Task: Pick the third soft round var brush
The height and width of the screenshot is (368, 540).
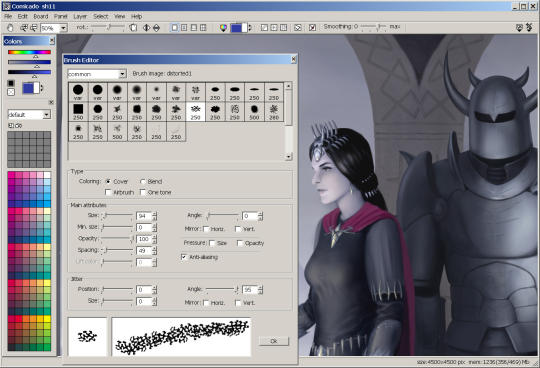Action: 117,92
